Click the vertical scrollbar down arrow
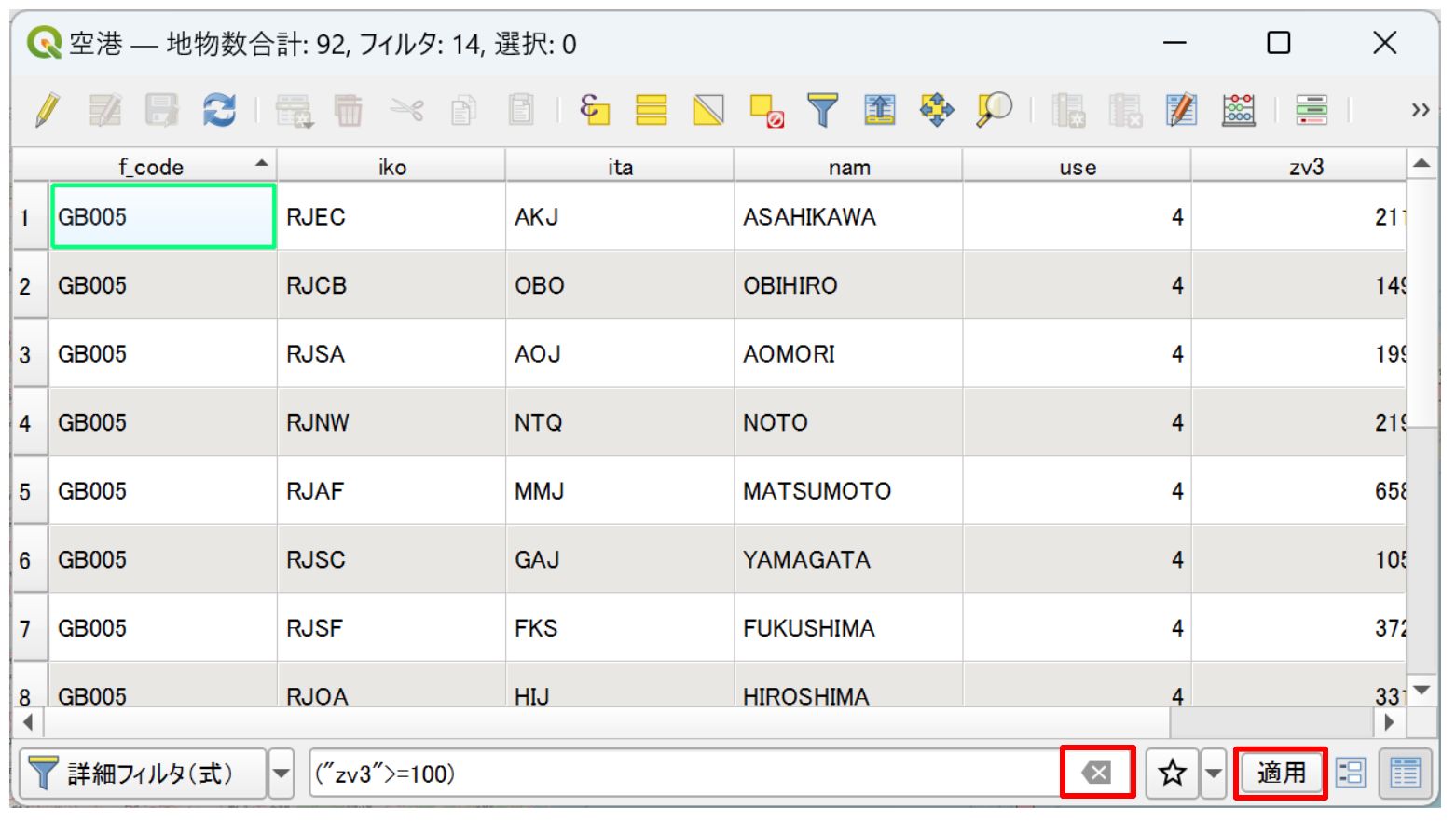 coord(1422,691)
